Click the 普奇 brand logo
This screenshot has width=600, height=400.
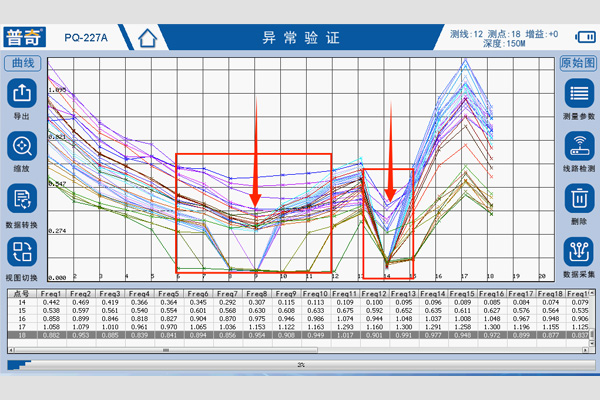pos(27,37)
